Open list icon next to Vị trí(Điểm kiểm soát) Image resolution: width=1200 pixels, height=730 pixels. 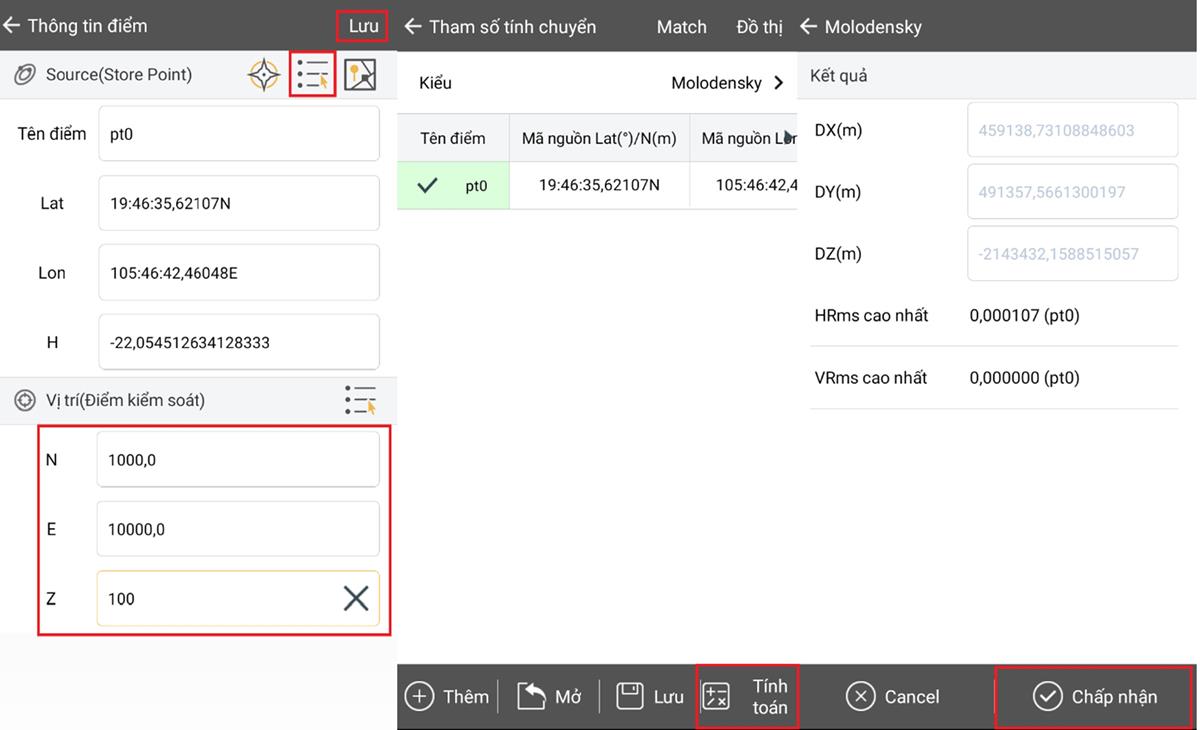(x=360, y=400)
